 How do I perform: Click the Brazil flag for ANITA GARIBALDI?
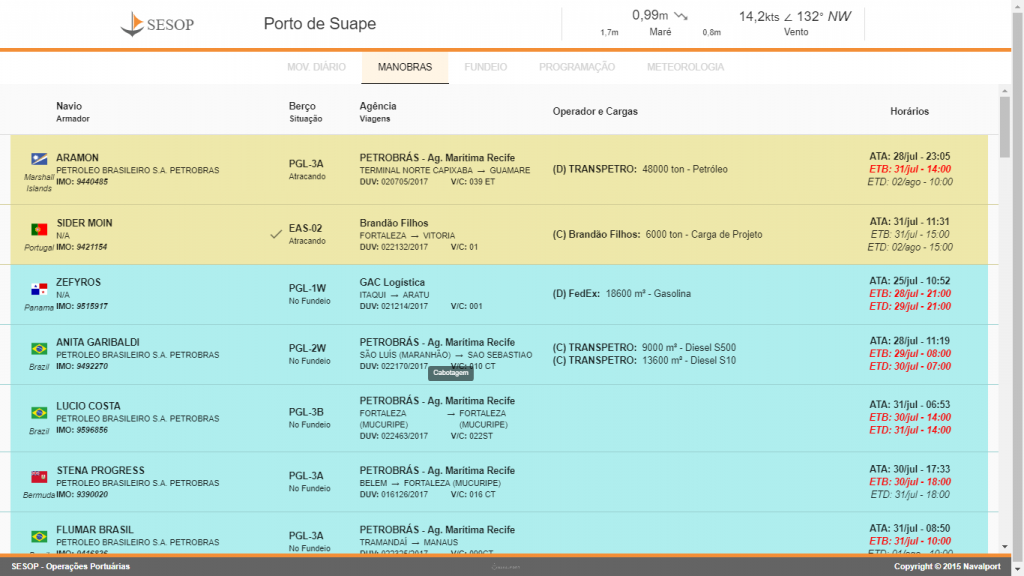coord(39,349)
